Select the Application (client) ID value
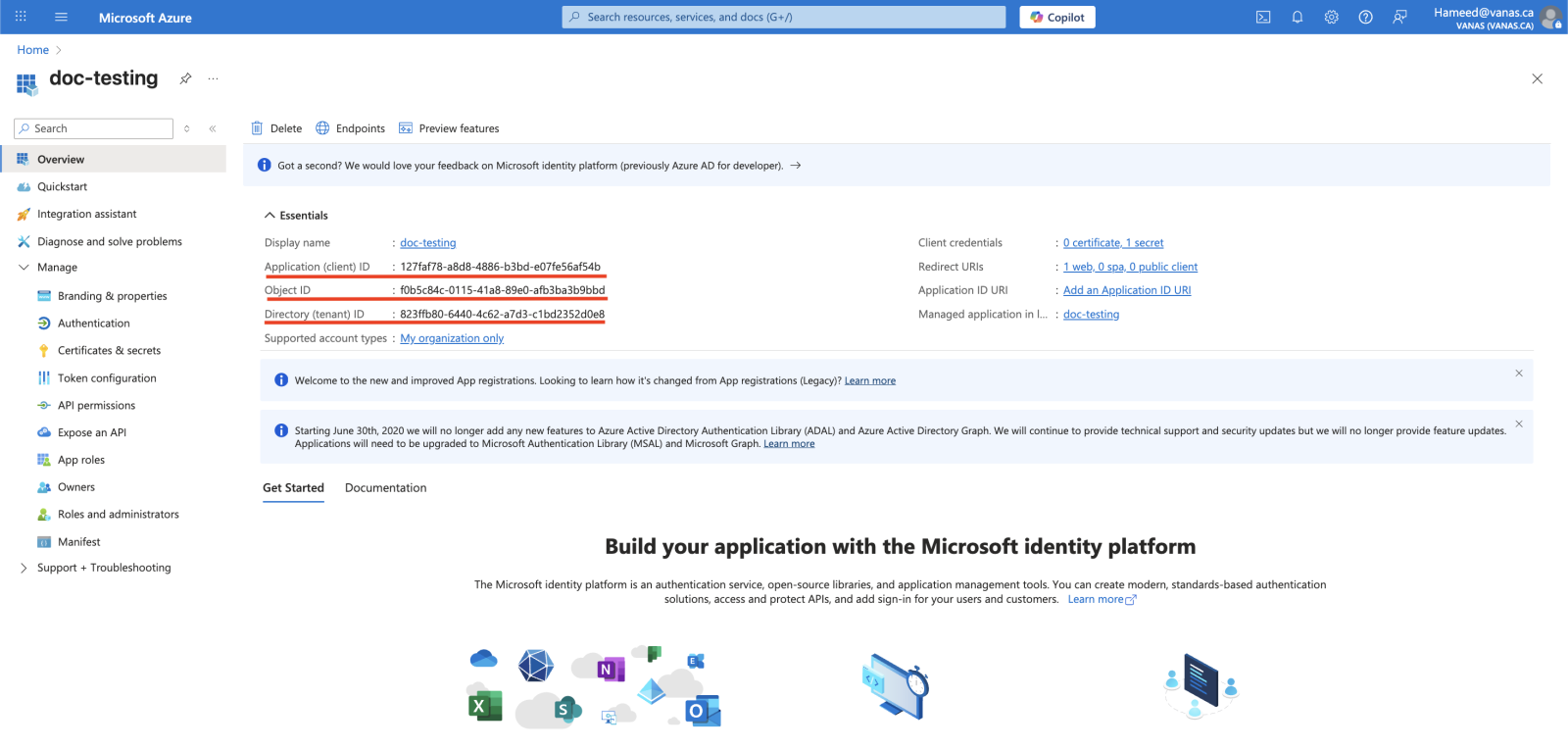 [500, 267]
